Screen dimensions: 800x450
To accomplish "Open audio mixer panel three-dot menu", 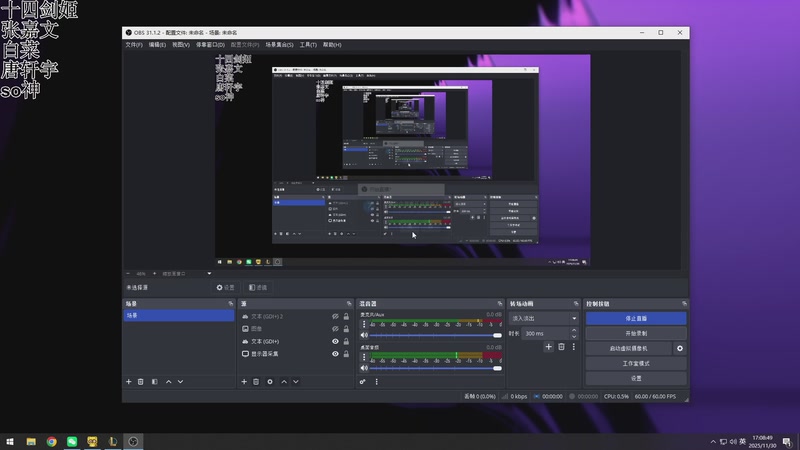I will click(x=377, y=382).
